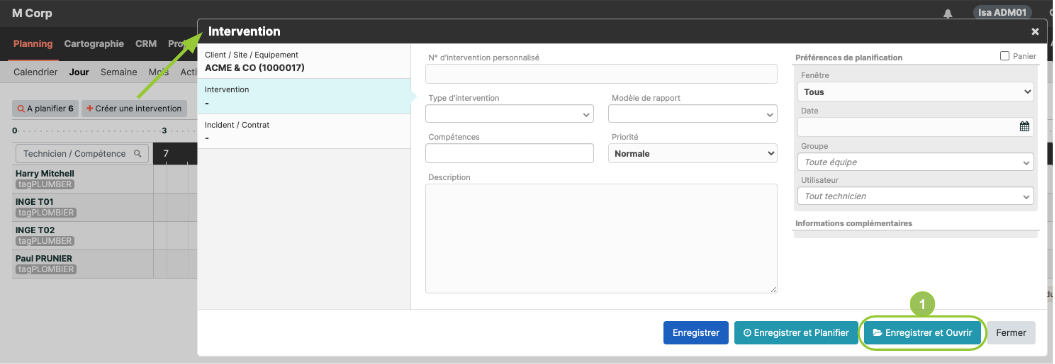Screen dimensions: 1055x364
Task: Select the Jour view
Action: 79,72
